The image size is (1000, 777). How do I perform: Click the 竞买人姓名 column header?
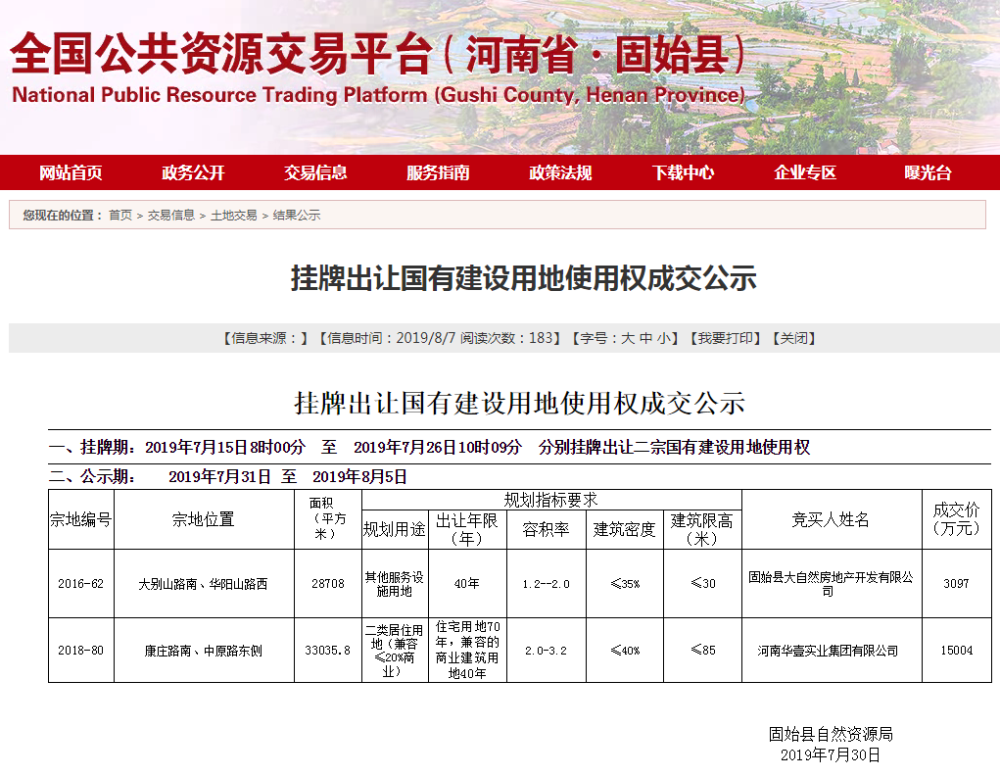[830, 520]
